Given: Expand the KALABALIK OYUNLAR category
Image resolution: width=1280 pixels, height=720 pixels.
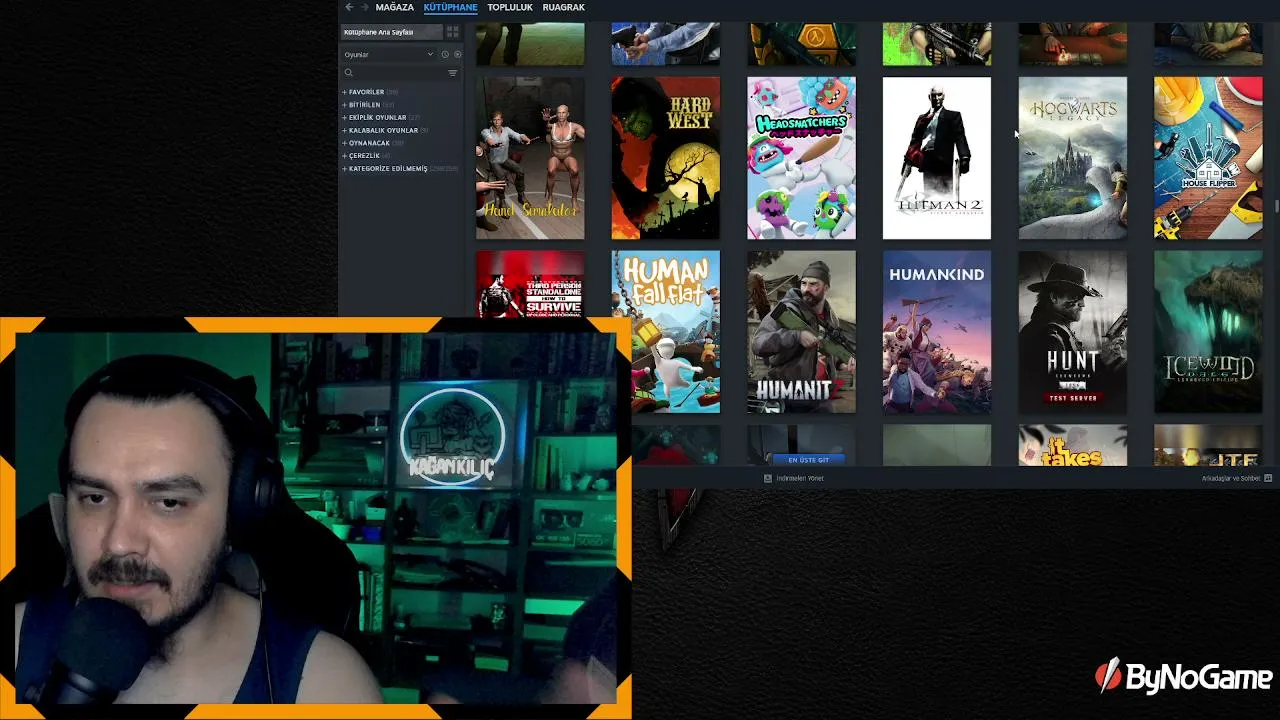Looking at the screenshot, I should [386, 130].
